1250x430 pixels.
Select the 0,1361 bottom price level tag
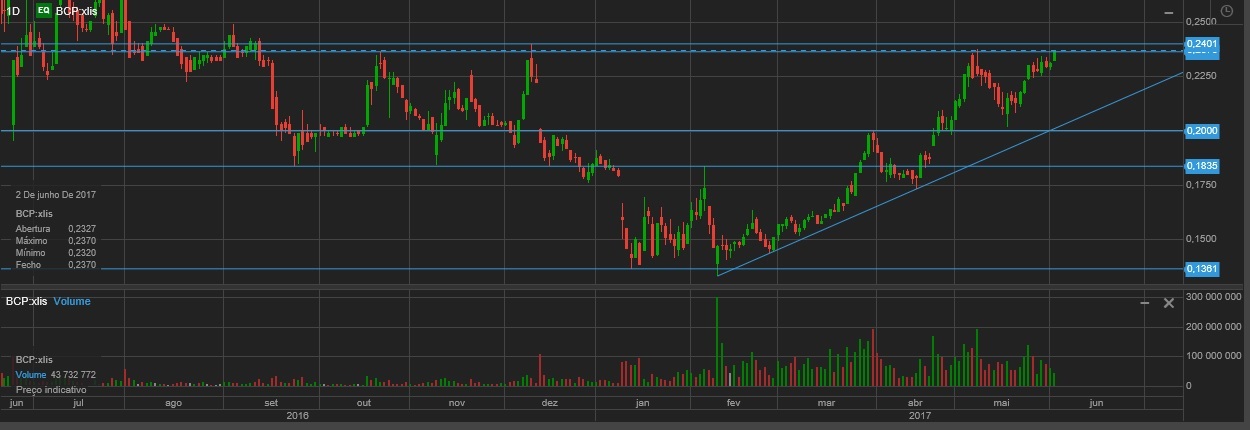tap(1201, 269)
